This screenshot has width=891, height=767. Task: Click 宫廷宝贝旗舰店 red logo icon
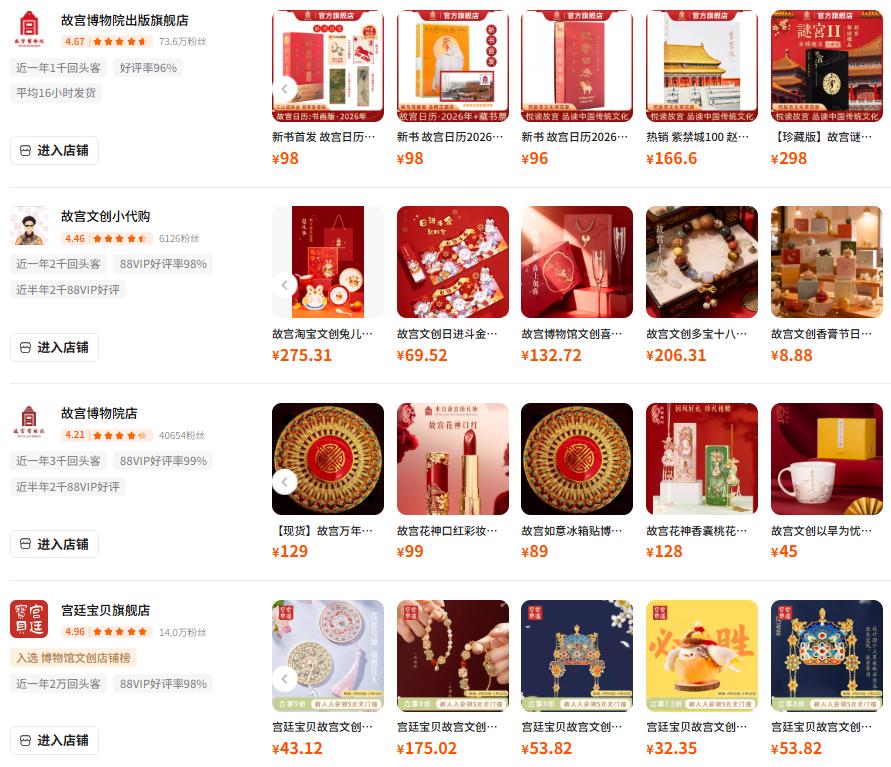pyautogui.click(x=29, y=619)
